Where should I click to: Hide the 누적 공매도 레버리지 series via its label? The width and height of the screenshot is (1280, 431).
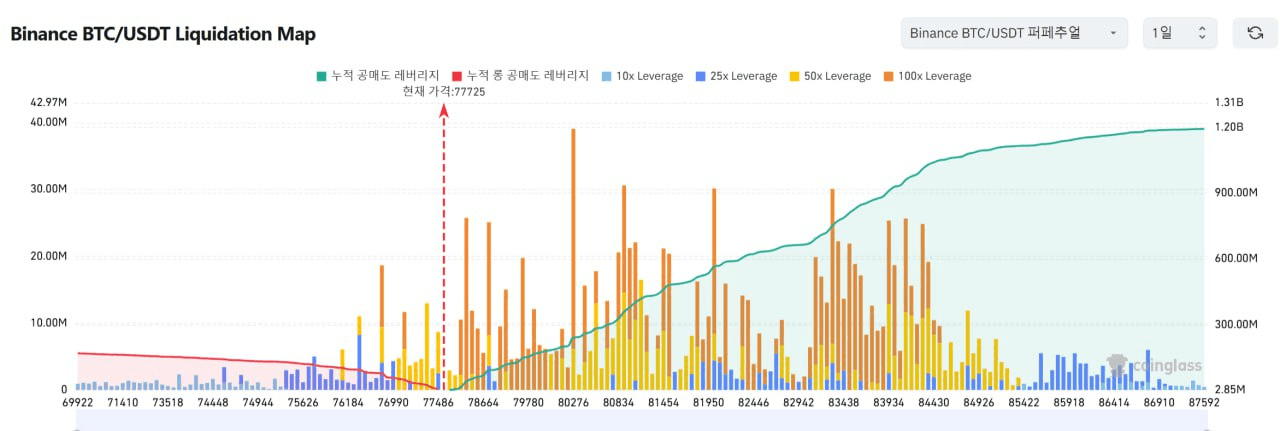tap(385, 76)
